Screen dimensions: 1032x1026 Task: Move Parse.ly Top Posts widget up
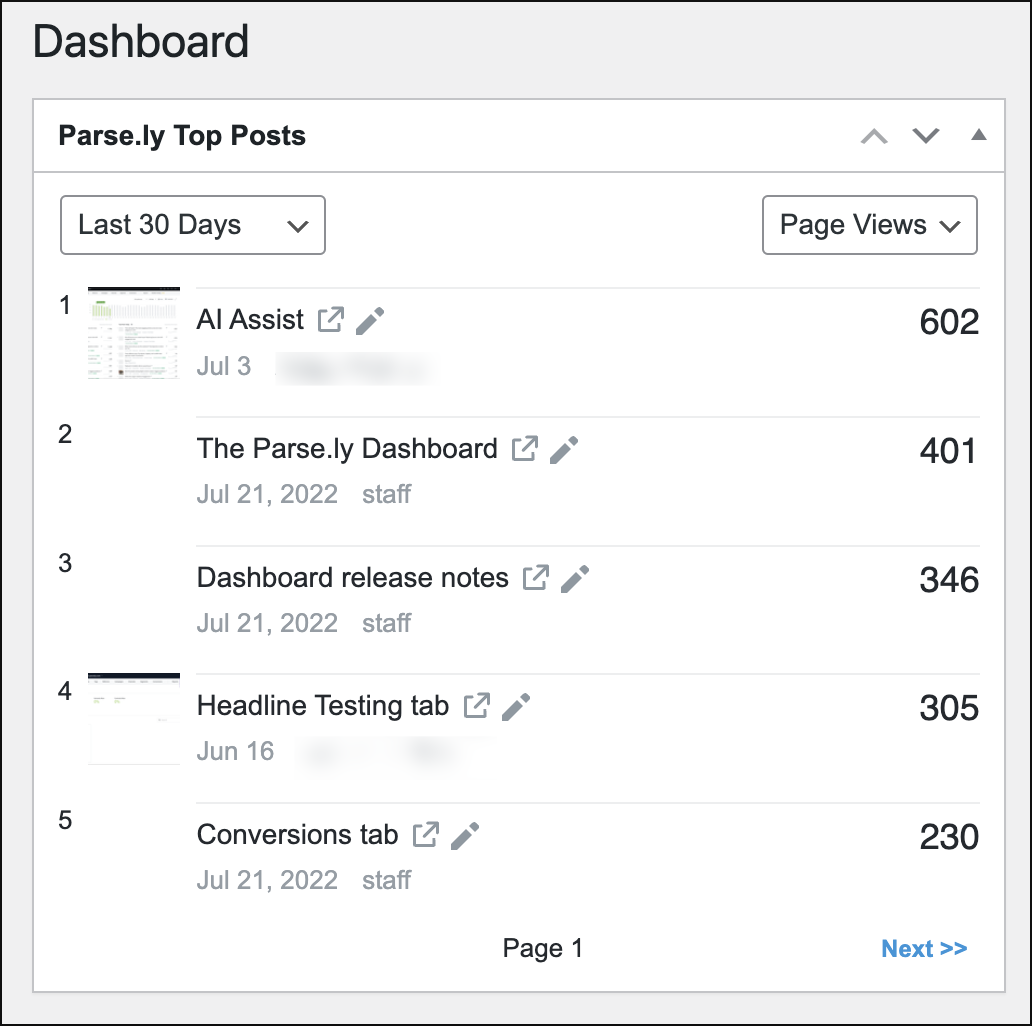click(x=874, y=136)
